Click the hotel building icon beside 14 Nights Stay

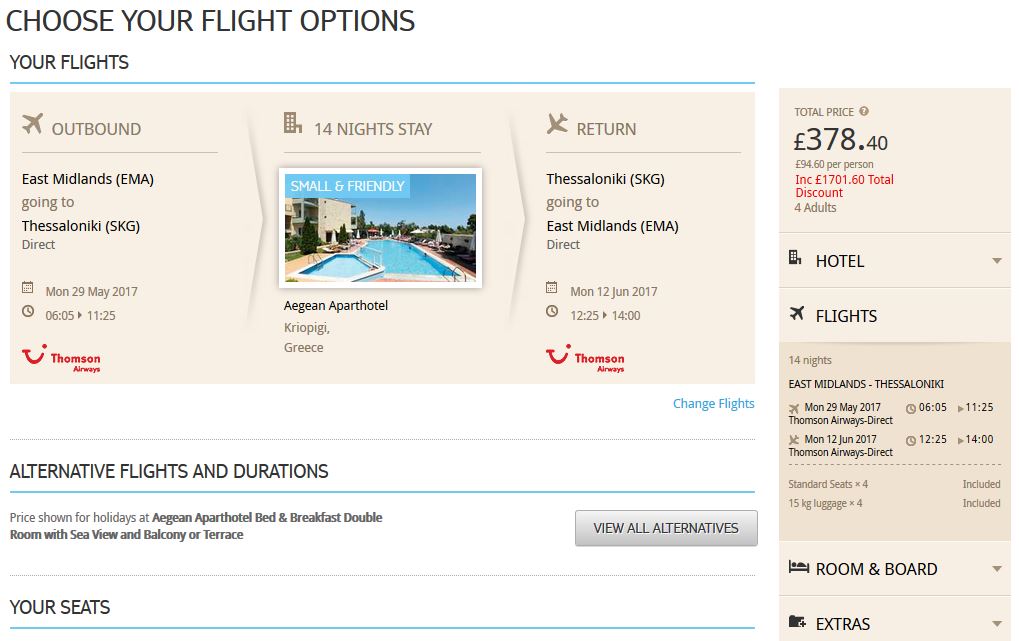pos(293,122)
